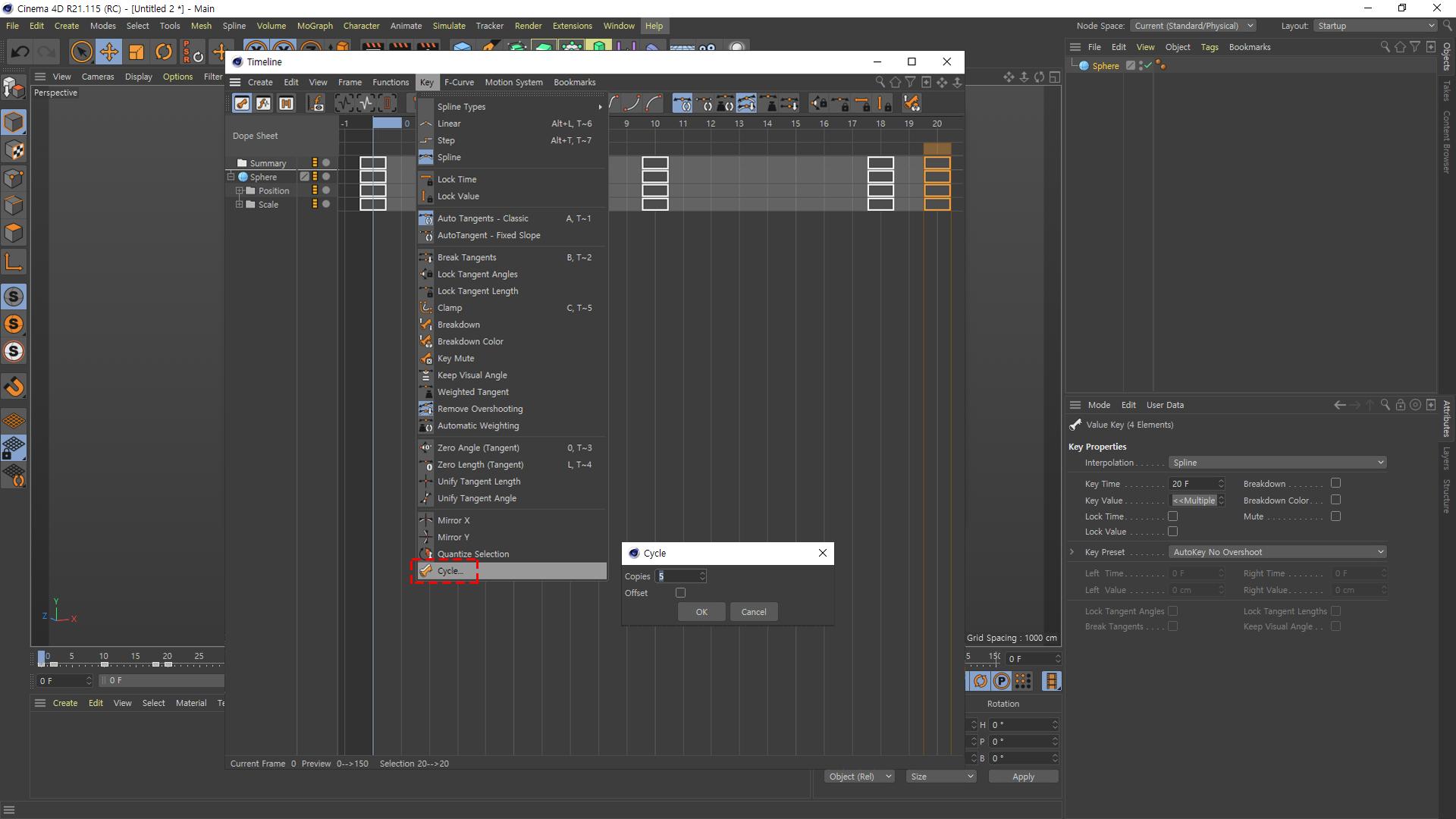The image size is (1456, 819).
Task: Enable the Breakdown checkbox in Key Properties
Action: (x=1335, y=483)
